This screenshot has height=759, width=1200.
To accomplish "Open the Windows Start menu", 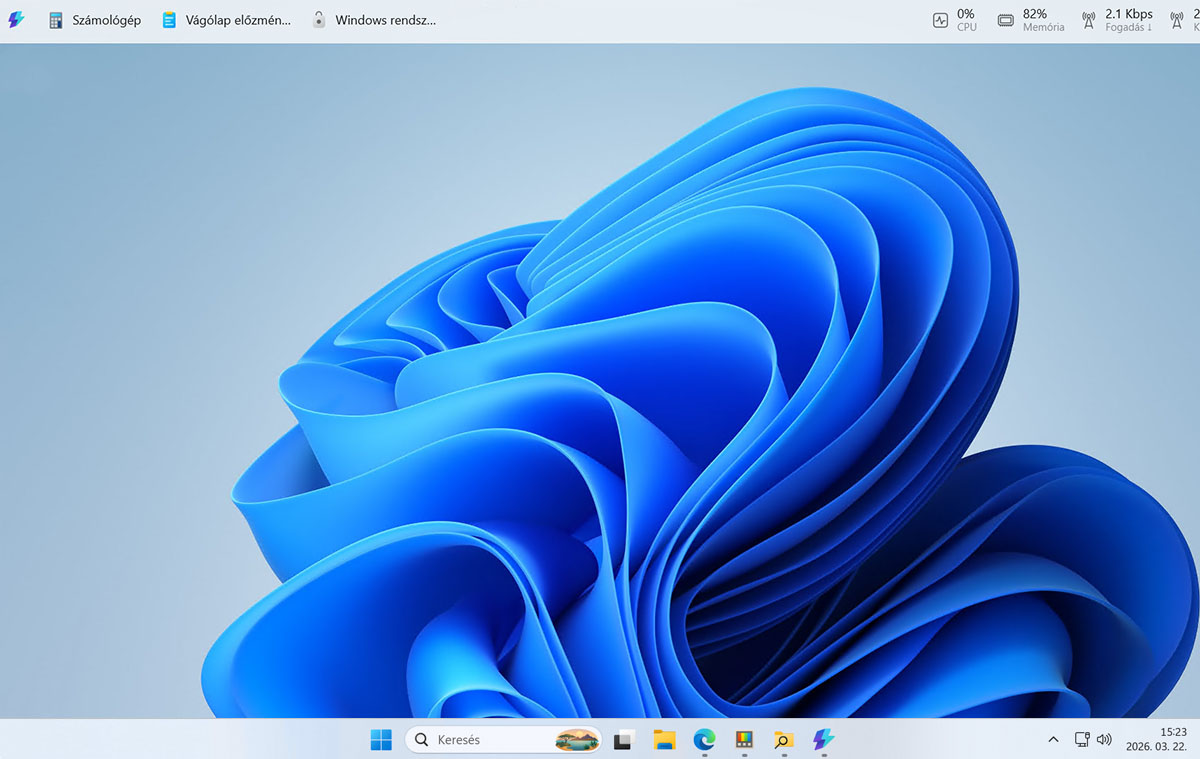I will click(381, 740).
